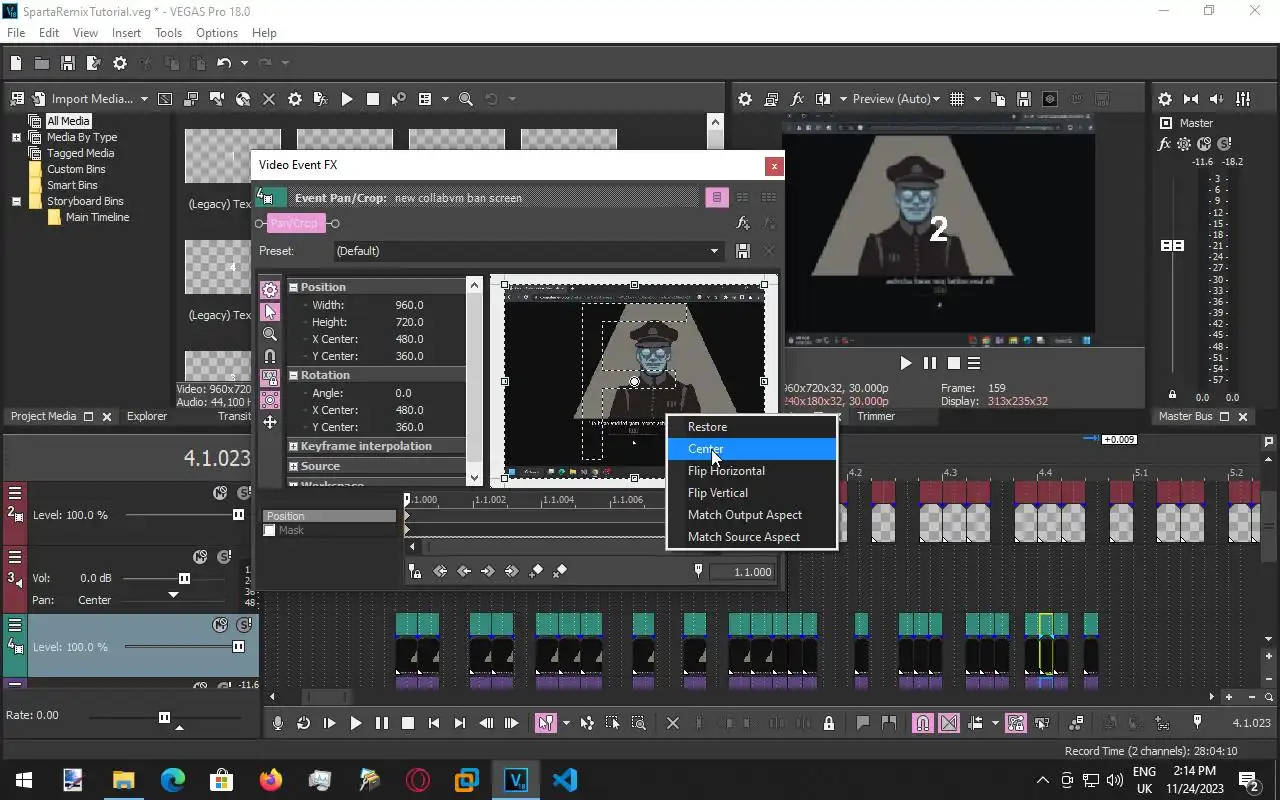1280x800 pixels.
Task: Open the Tools menu
Action: coord(168,32)
